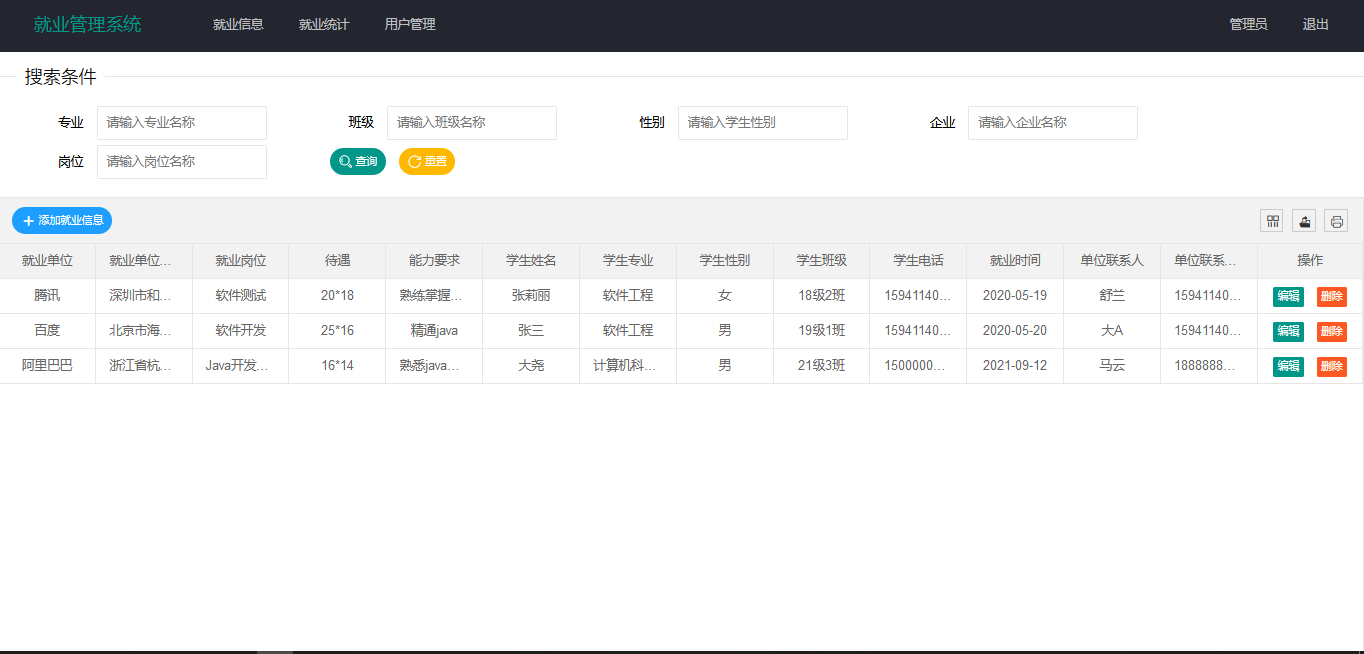
Task: Click the 管理员 account link
Action: click(1248, 24)
